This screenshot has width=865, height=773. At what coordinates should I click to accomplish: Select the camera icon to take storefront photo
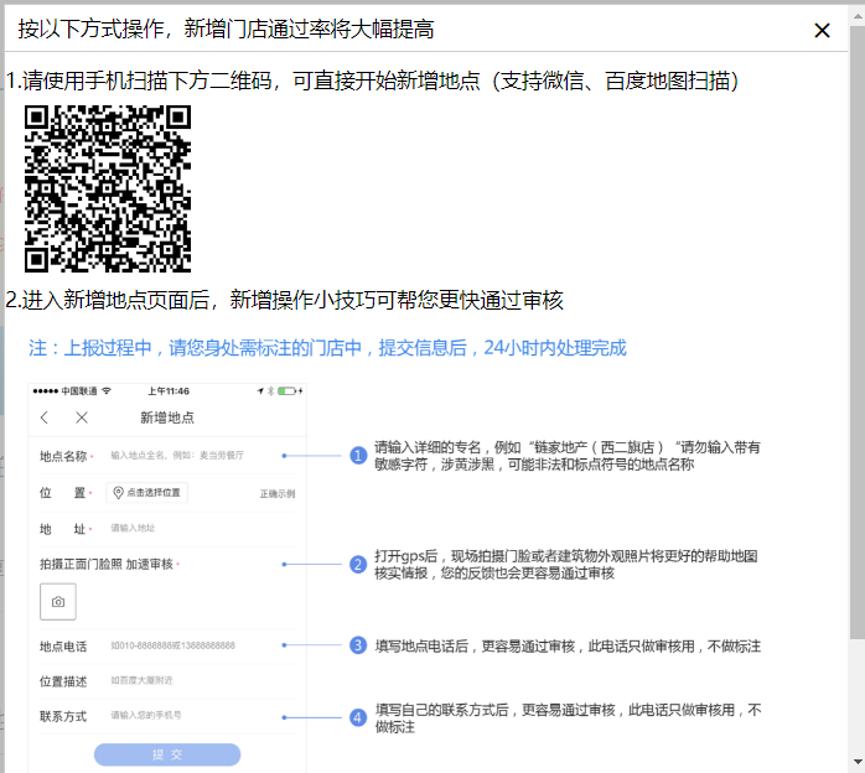click(x=57, y=601)
